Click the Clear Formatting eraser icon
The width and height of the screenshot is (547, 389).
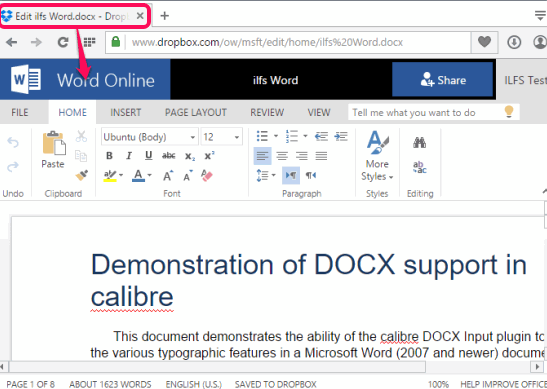(207, 175)
